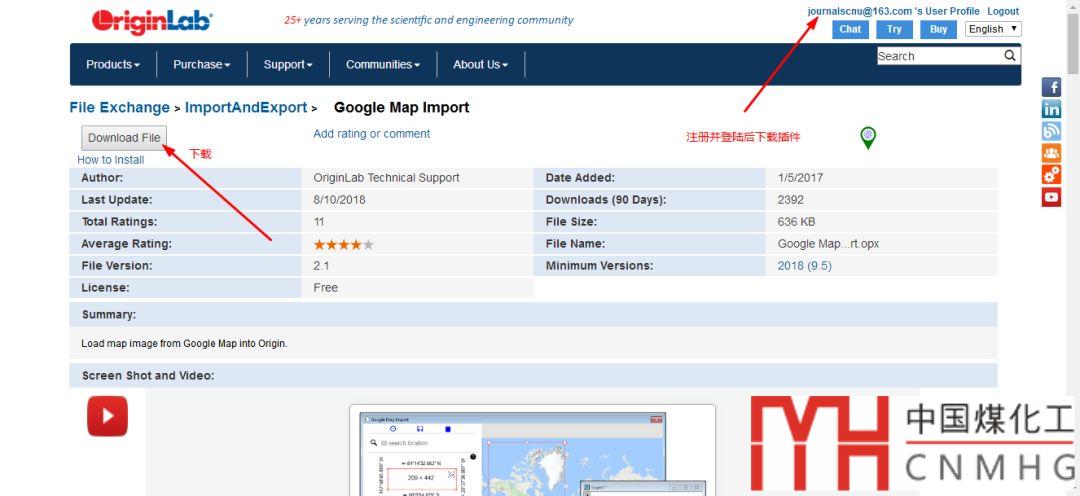Screen dimensions: 1080x496
Task: Expand the Products menu
Action: (112, 64)
